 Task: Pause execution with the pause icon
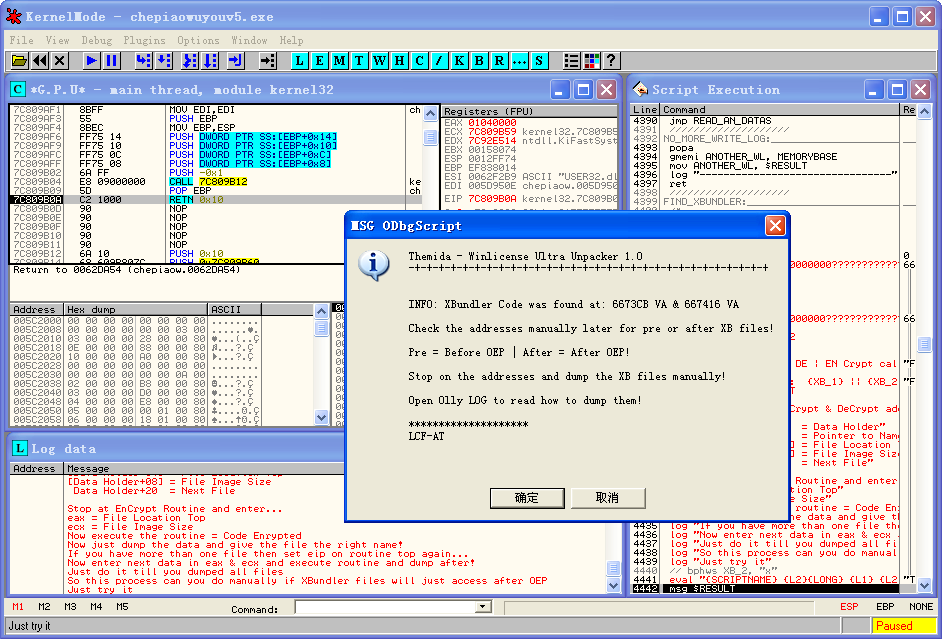coord(112,61)
